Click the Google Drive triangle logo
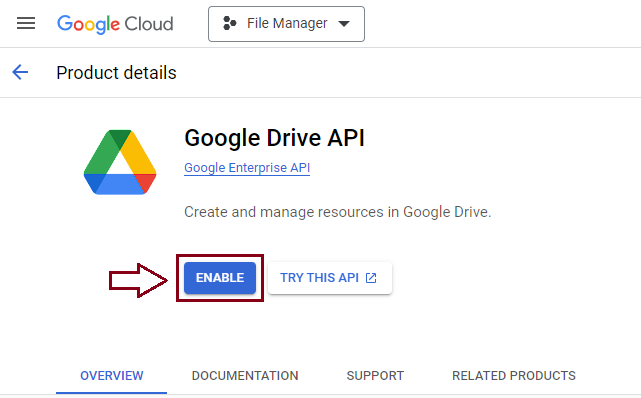Image resolution: width=641 pixels, height=398 pixels. click(120, 162)
